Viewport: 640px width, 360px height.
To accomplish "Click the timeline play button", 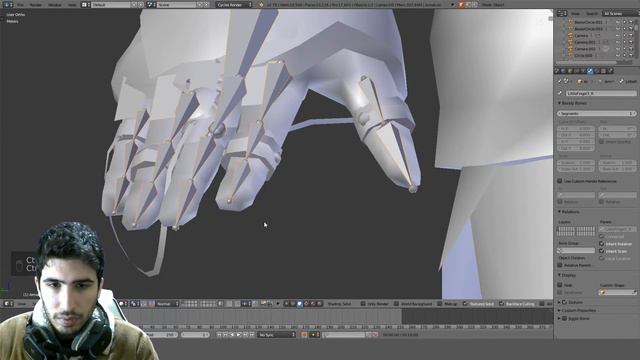I will point(239,335).
